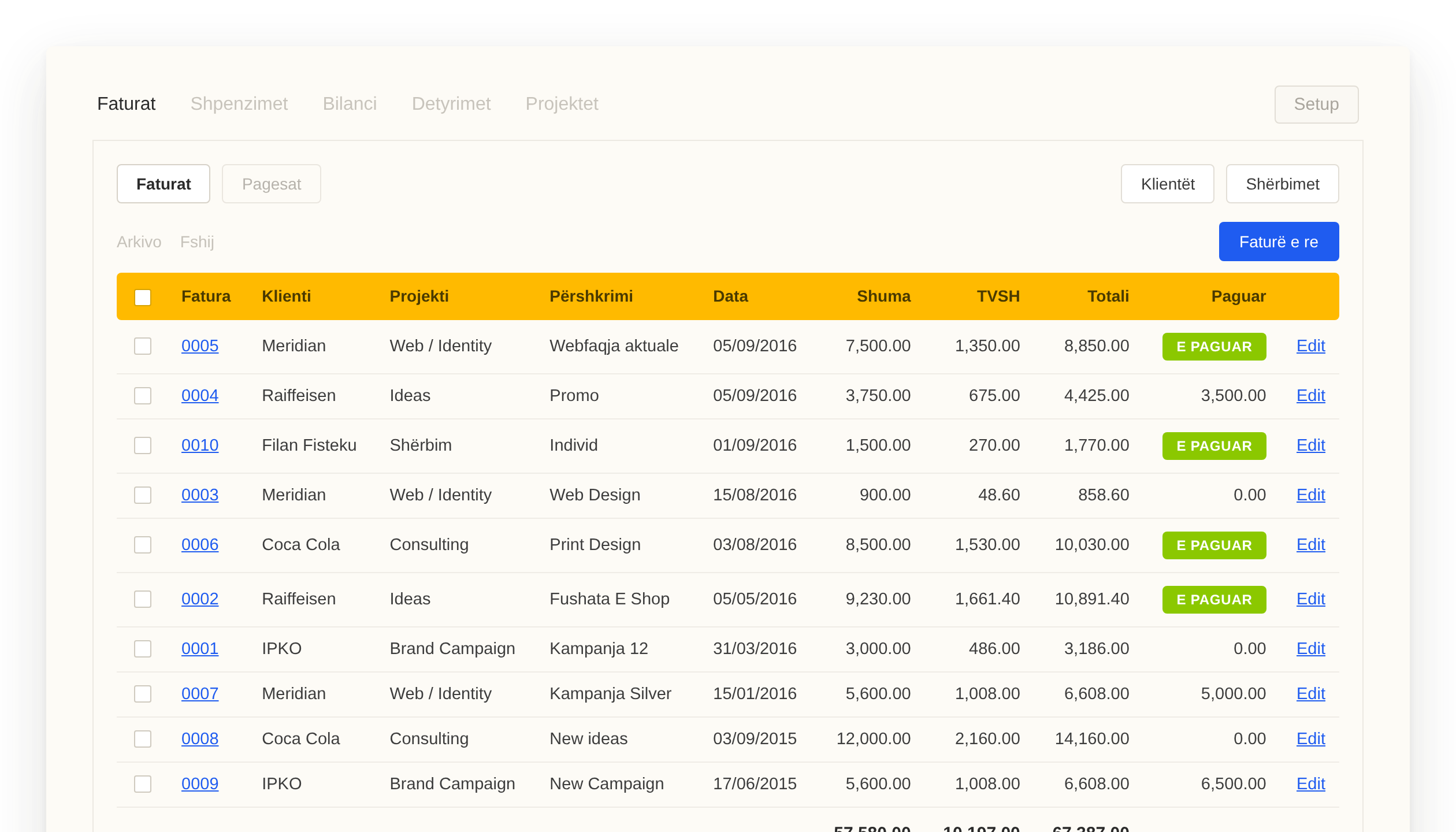Image resolution: width=1456 pixels, height=832 pixels.
Task: Select checkbox for invoice 0010 row
Action: point(143,445)
